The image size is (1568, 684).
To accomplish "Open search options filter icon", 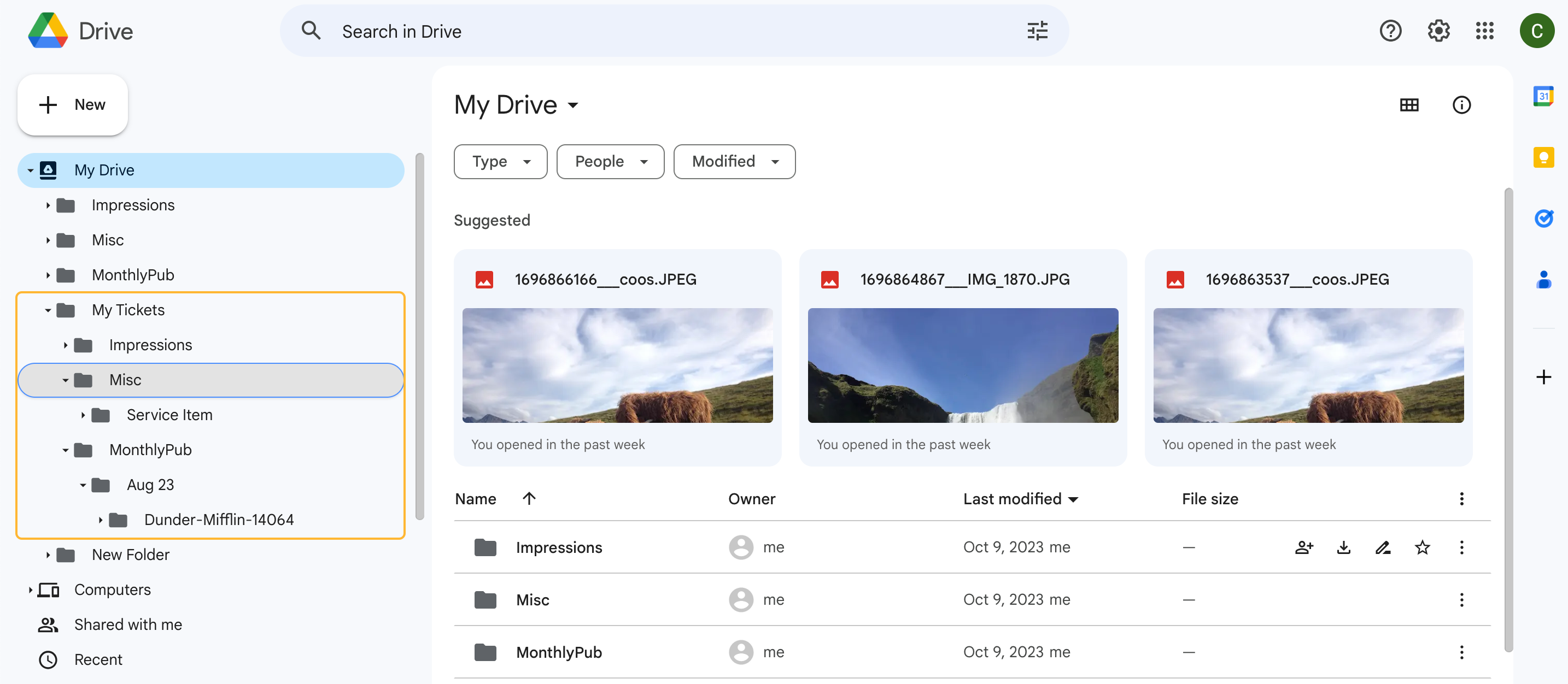I will (1037, 31).
